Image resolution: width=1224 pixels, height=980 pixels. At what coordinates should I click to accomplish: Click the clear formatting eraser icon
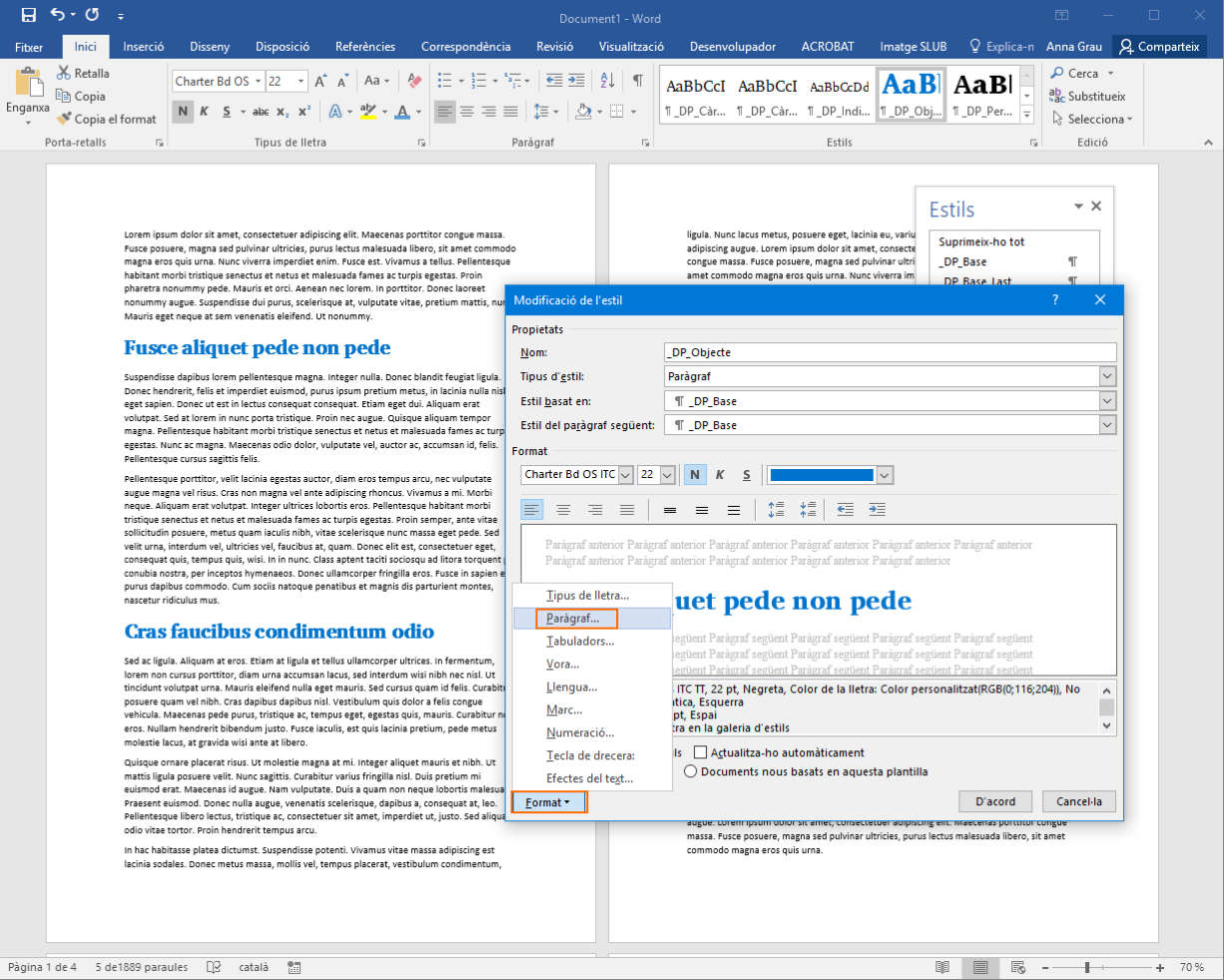click(x=415, y=81)
